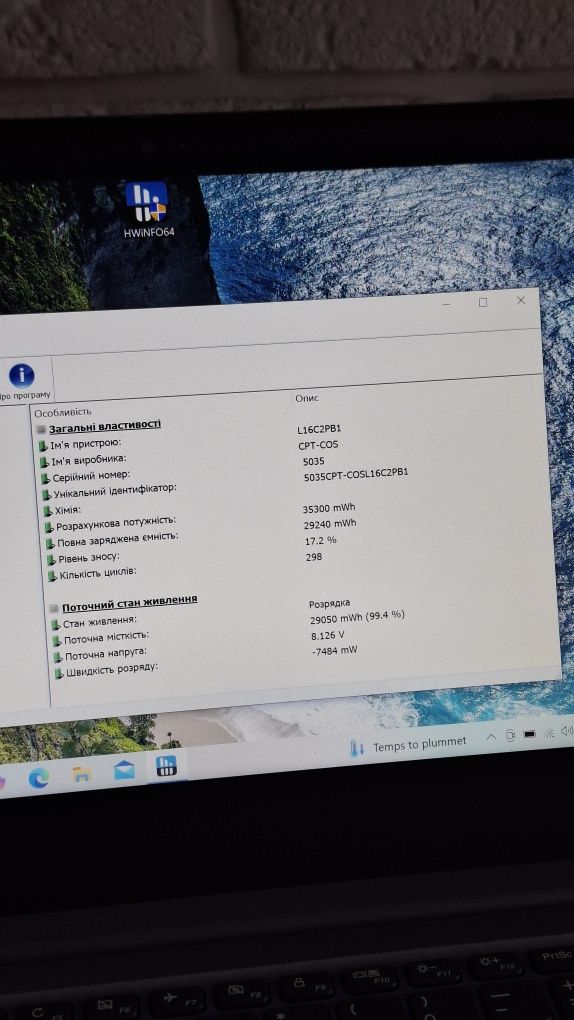Click the 5035CPT-COSL16C2PB1 identifier value
Viewport: 574px width, 1020px height.
tap(356, 475)
